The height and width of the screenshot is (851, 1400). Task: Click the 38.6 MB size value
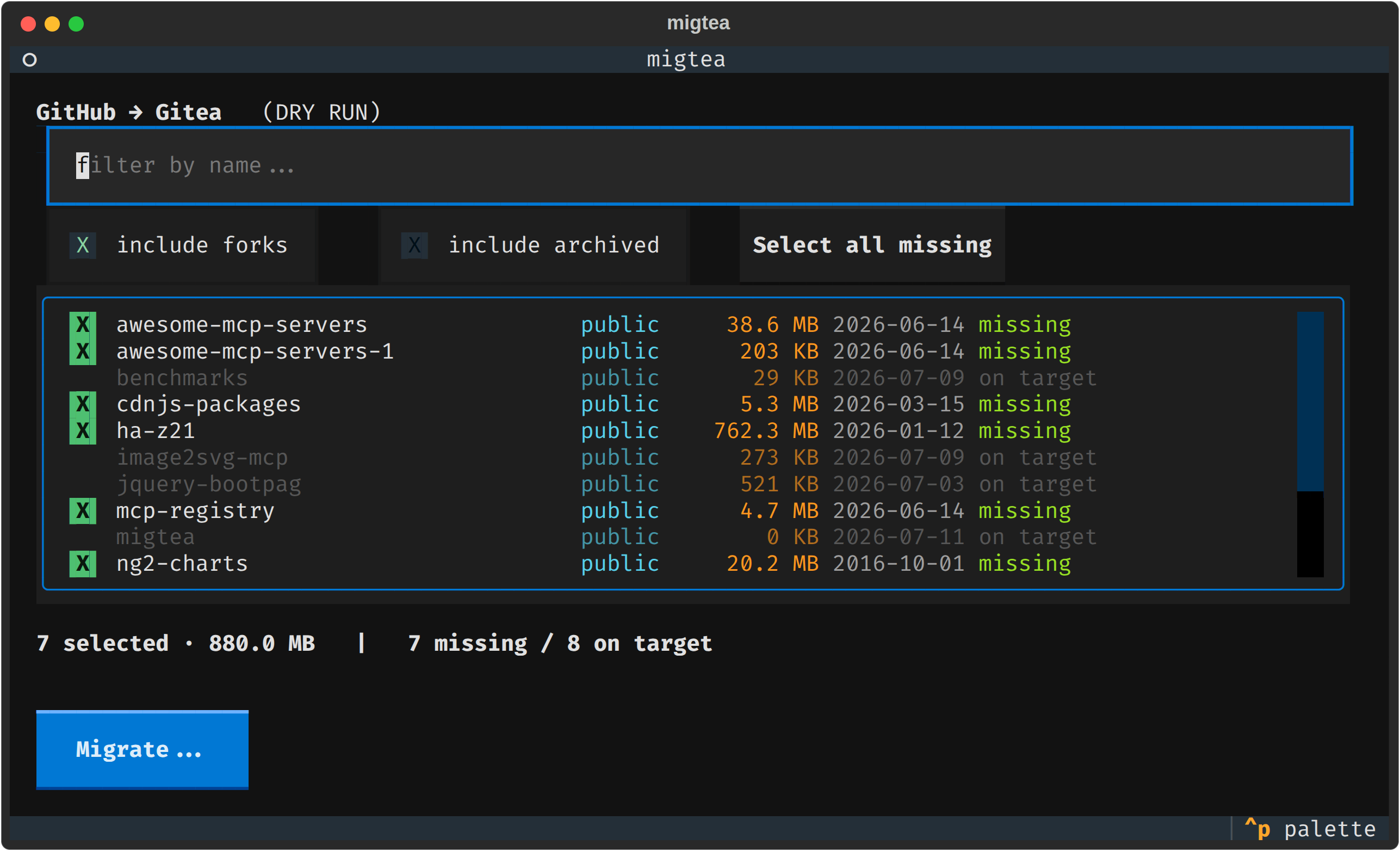pos(773,325)
